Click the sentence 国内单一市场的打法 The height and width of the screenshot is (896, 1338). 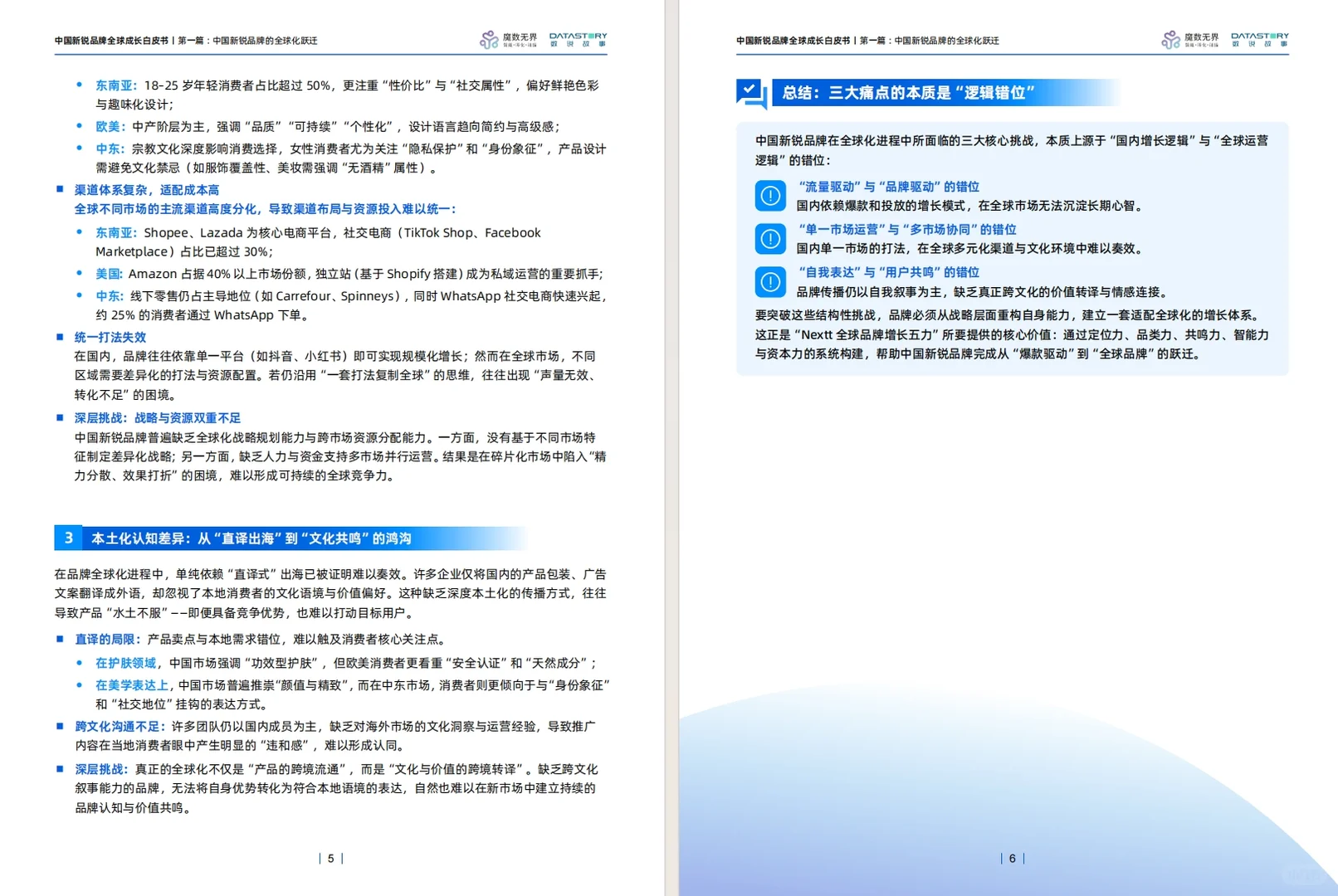point(969,249)
